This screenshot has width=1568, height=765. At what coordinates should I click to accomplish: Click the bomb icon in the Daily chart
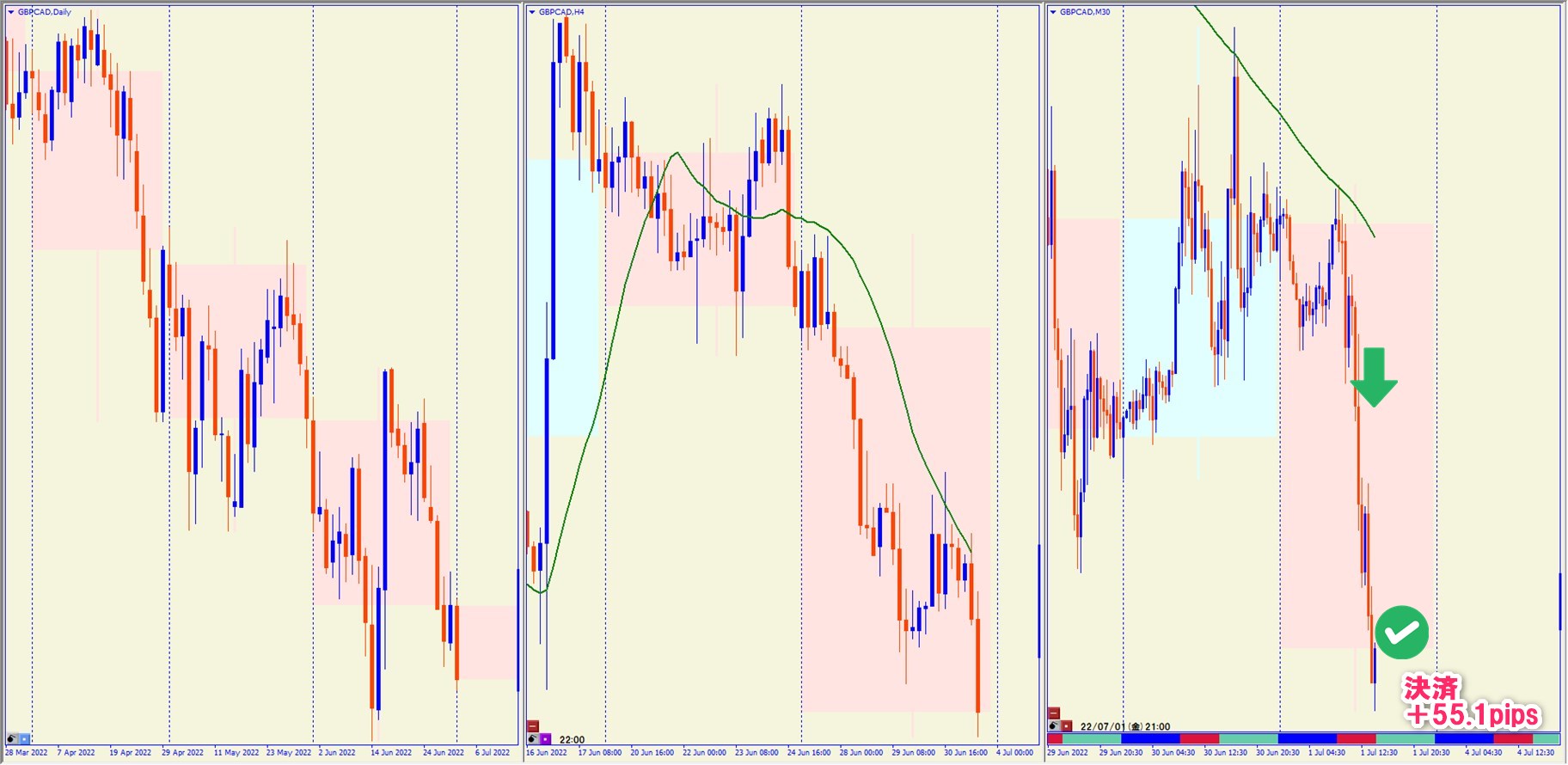(x=12, y=738)
